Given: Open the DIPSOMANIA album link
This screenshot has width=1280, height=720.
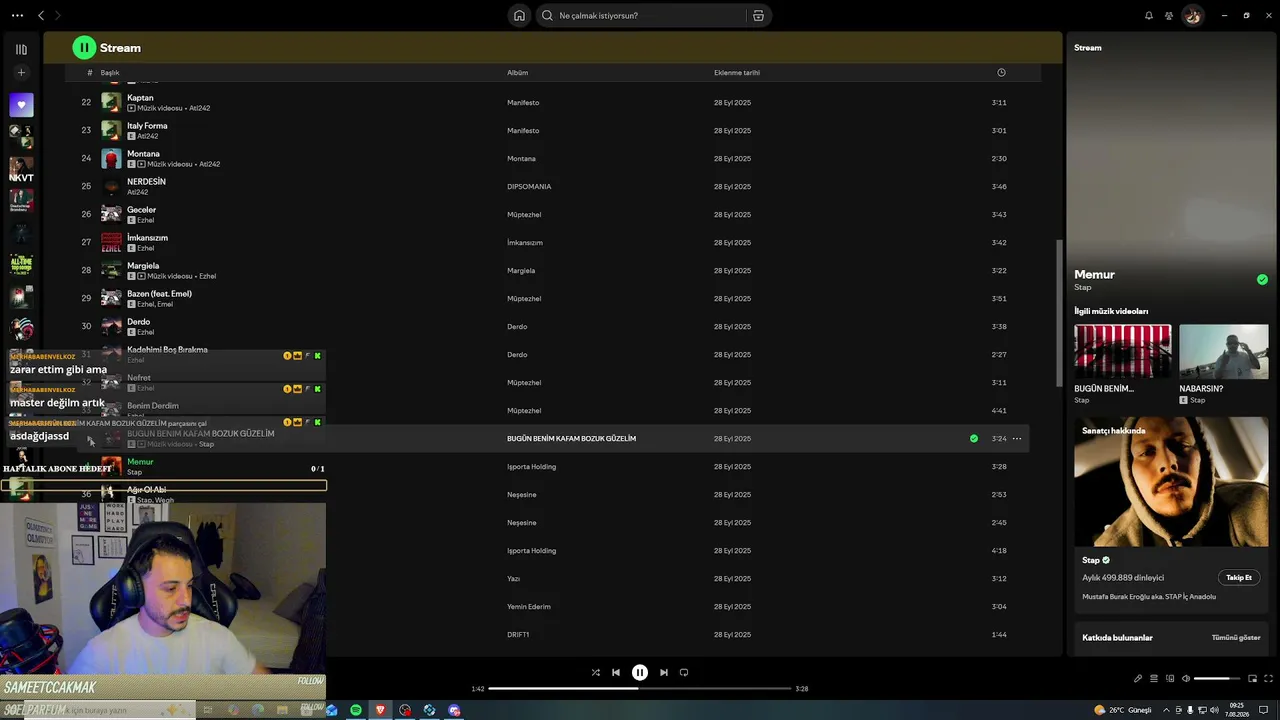Looking at the screenshot, I should (x=529, y=187).
